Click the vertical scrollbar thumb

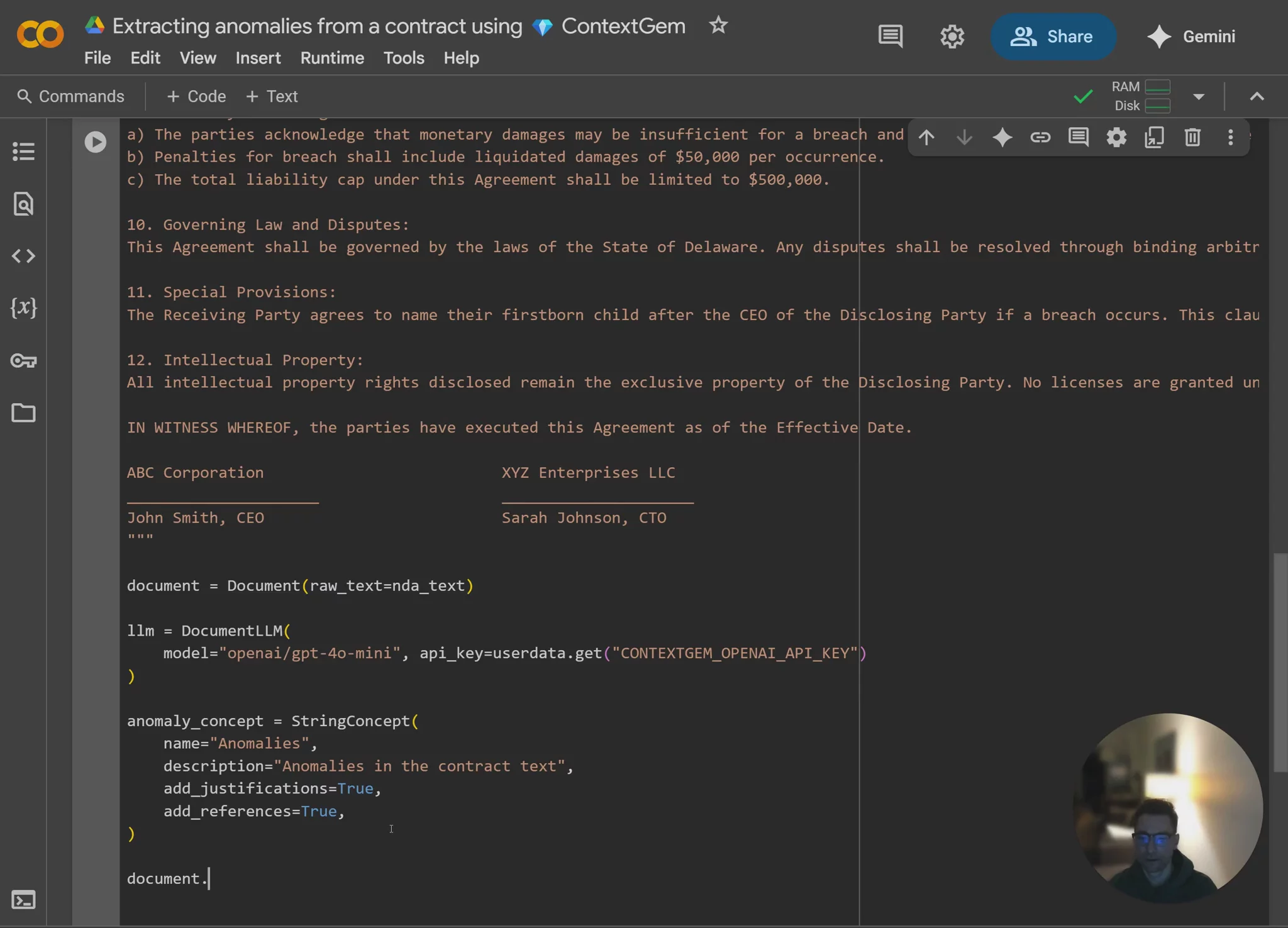1279,663
